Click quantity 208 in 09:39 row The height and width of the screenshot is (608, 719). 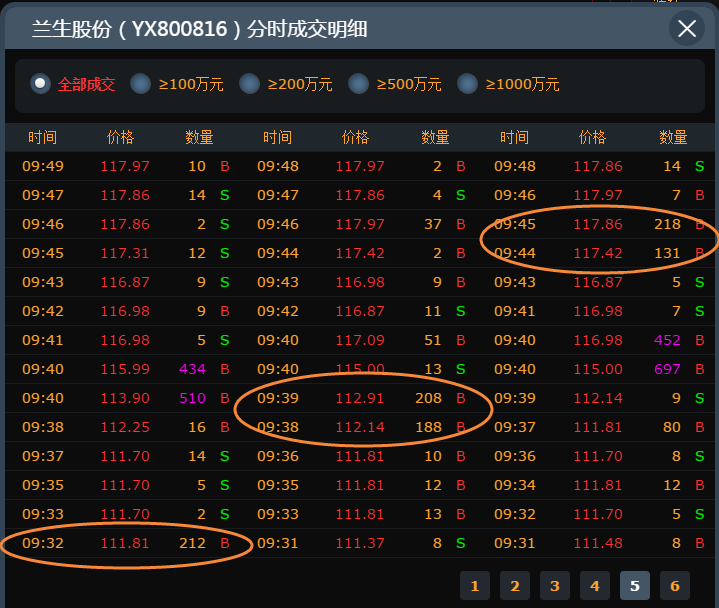tap(428, 398)
